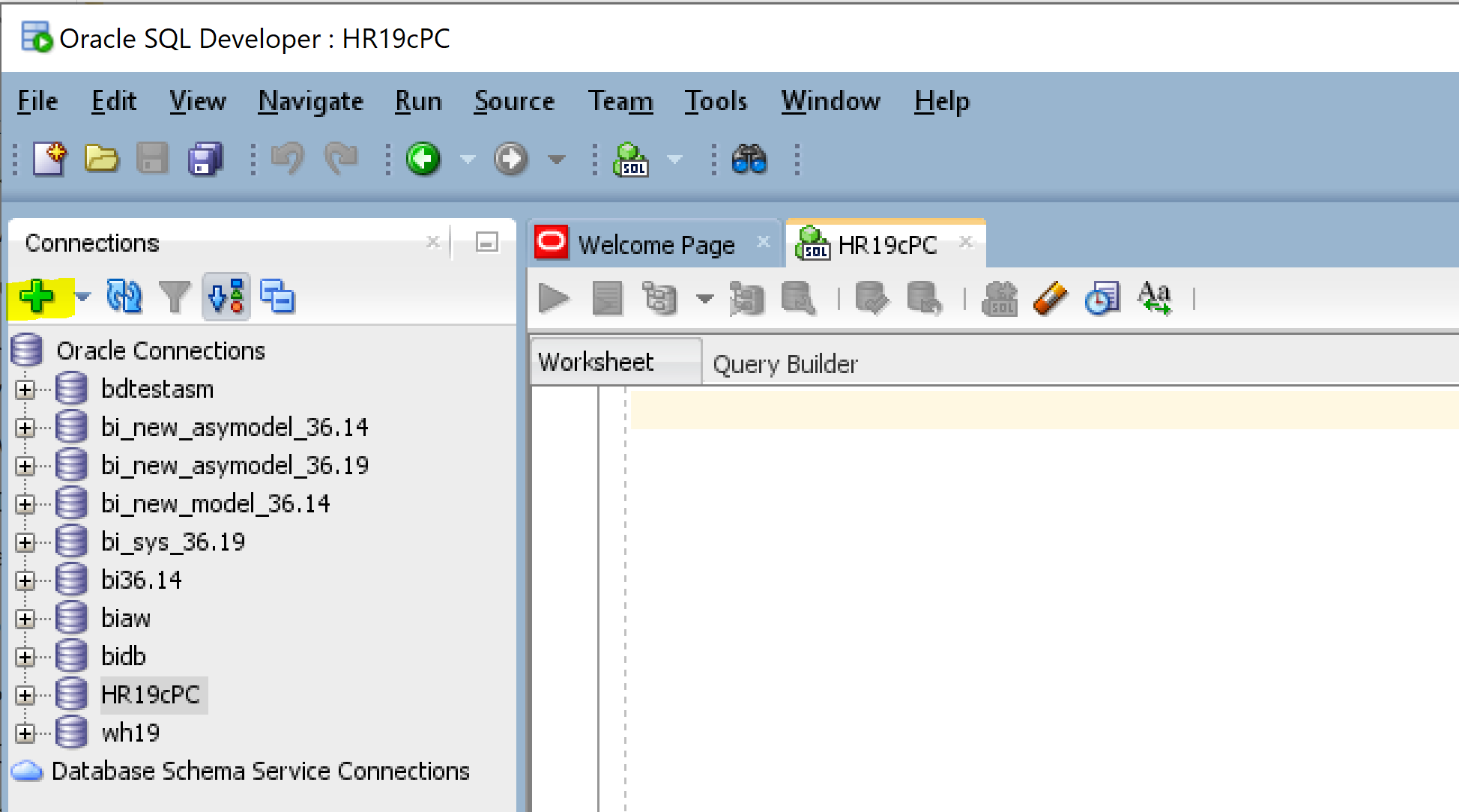The width and height of the screenshot is (1459, 812).
Task: Select Database Schema Service Connections node
Action: 260,772
